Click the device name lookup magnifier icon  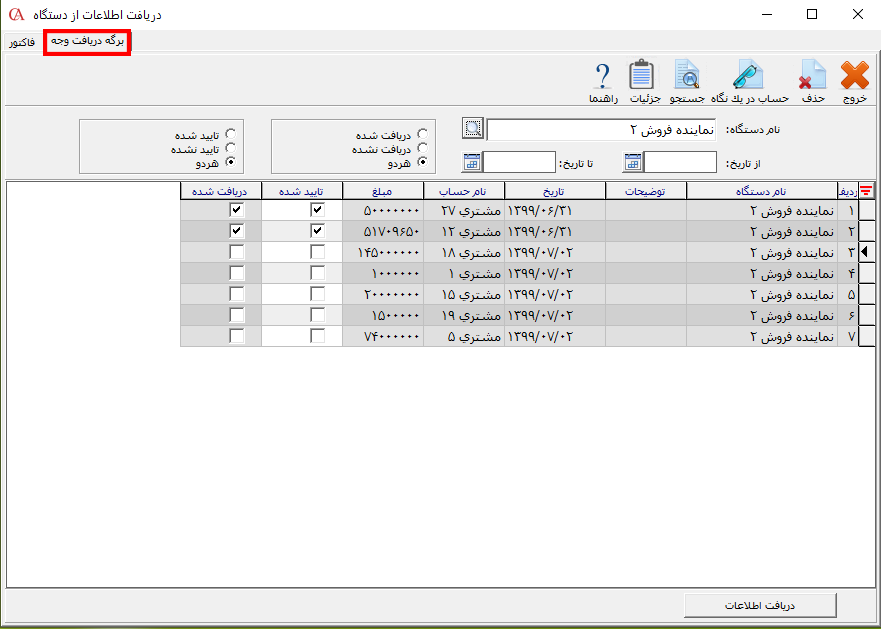tap(473, 128)
